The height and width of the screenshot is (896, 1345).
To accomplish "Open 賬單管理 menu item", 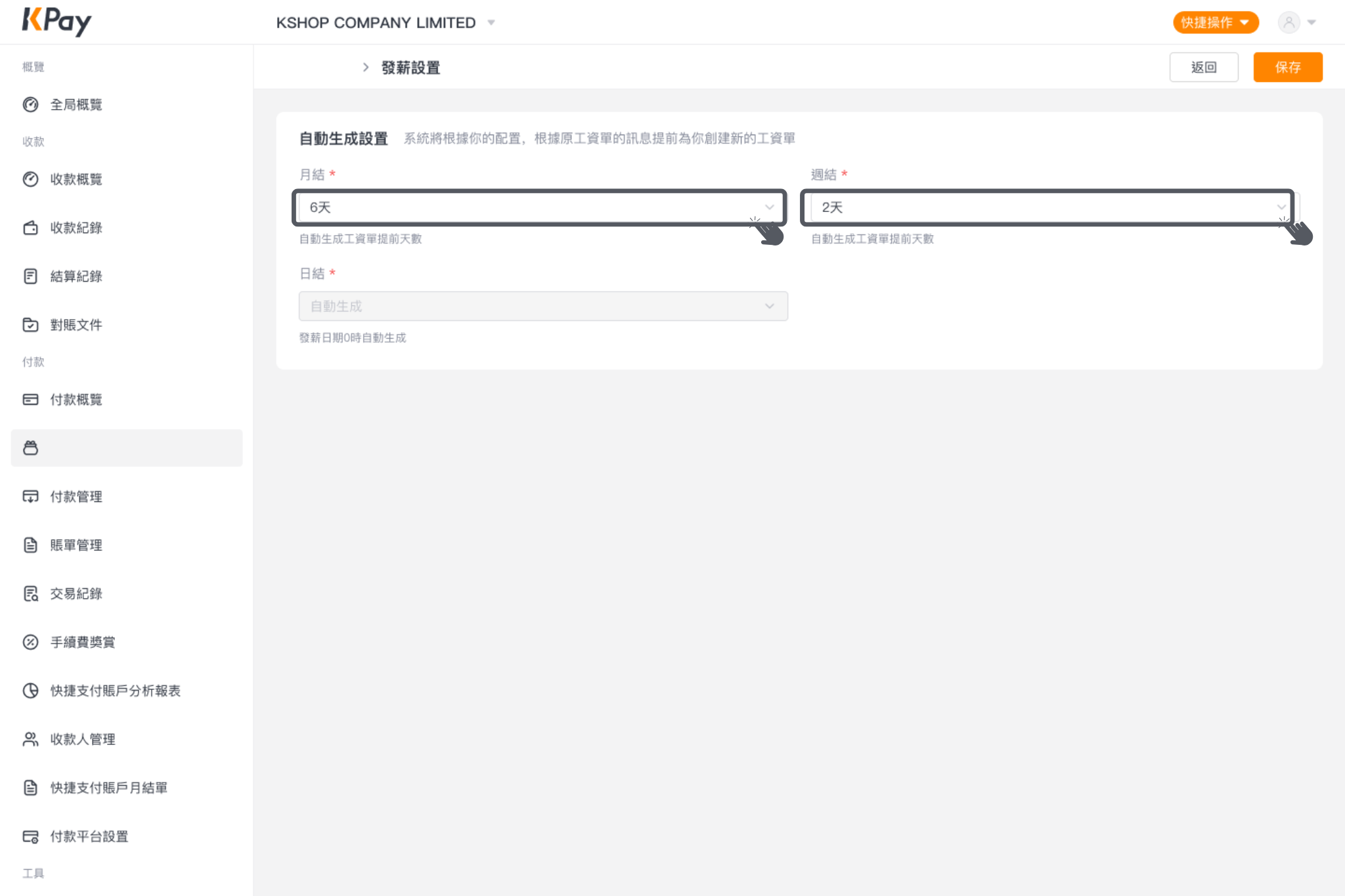I will [126, 546].
